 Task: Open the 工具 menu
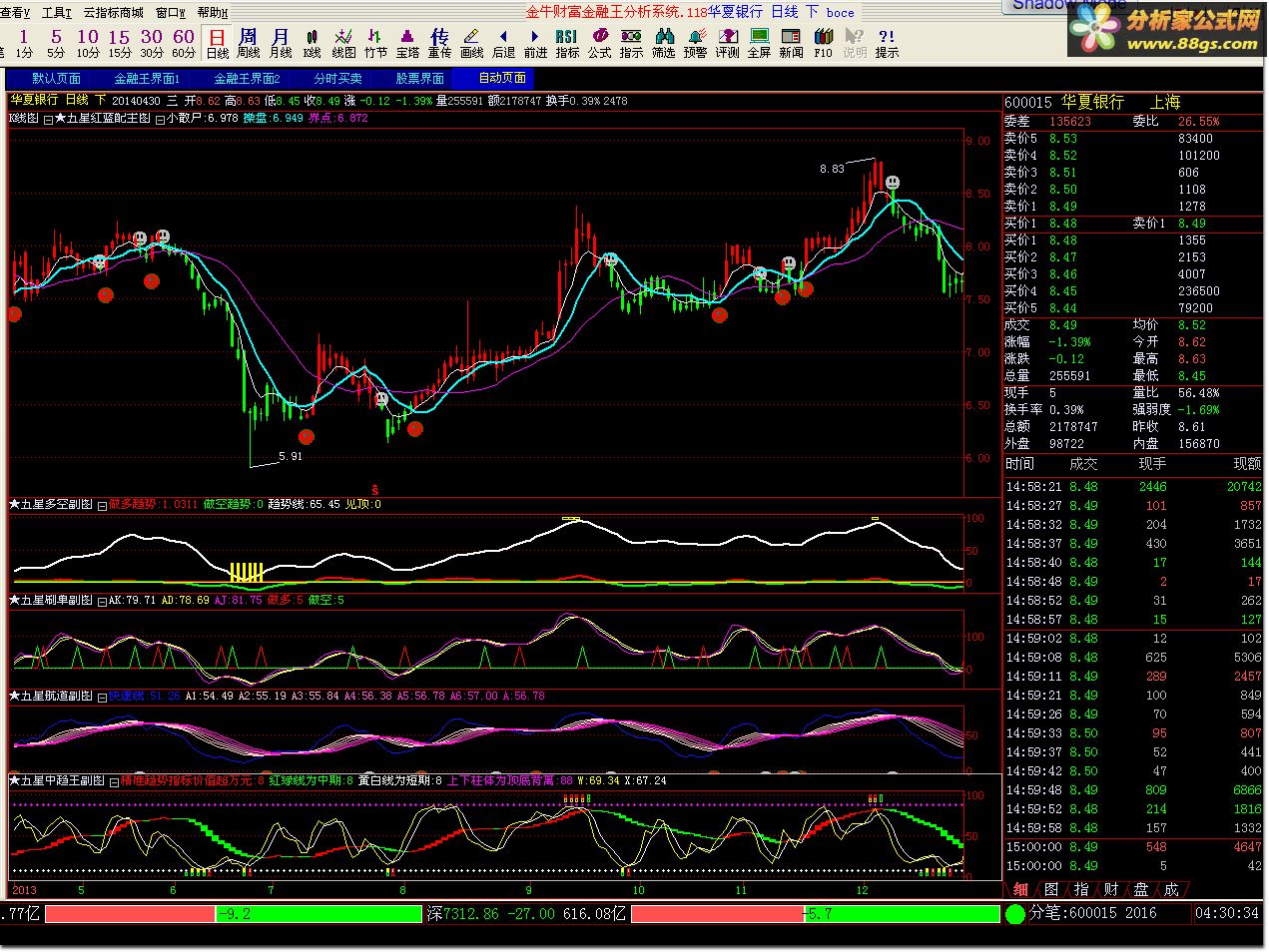pyautogui.click(x=56, y=13)
